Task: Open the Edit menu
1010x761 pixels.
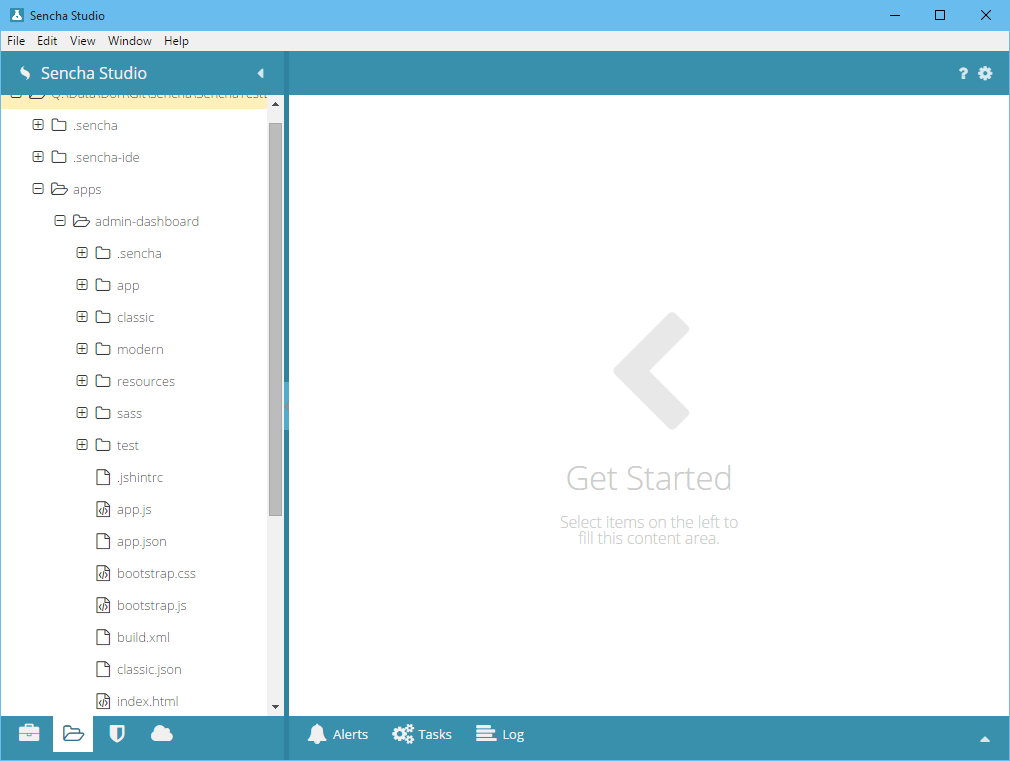Action: 47,41
